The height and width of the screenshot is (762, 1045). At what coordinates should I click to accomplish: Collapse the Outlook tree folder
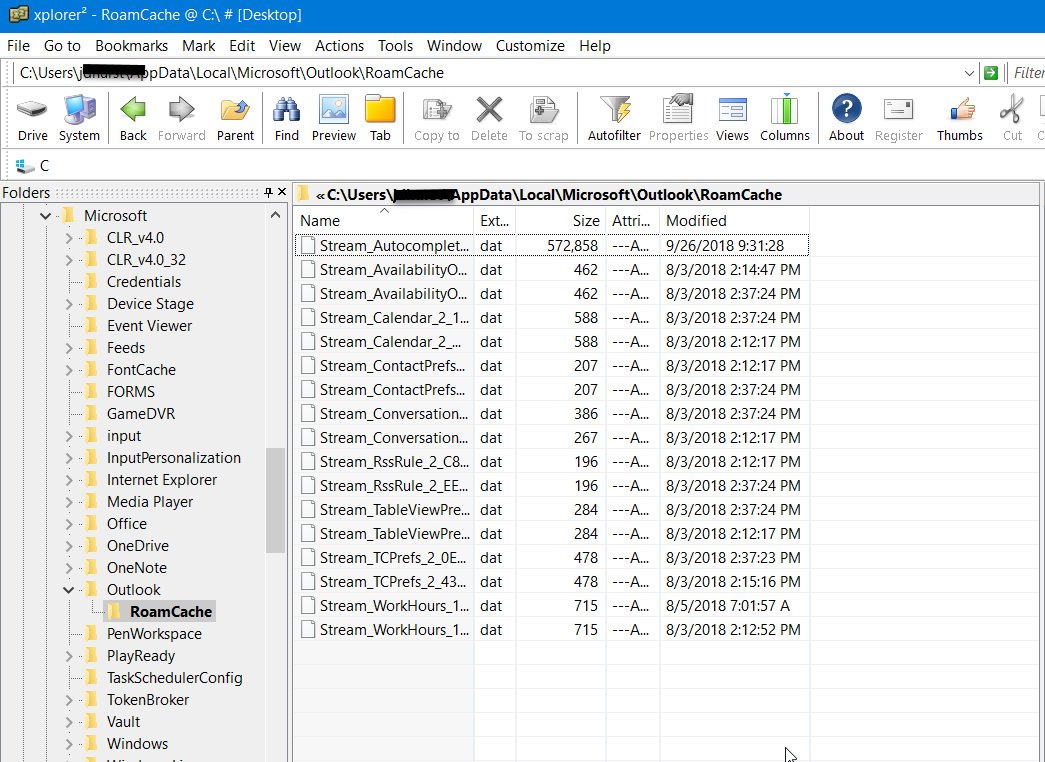click(x=68, y=590)
